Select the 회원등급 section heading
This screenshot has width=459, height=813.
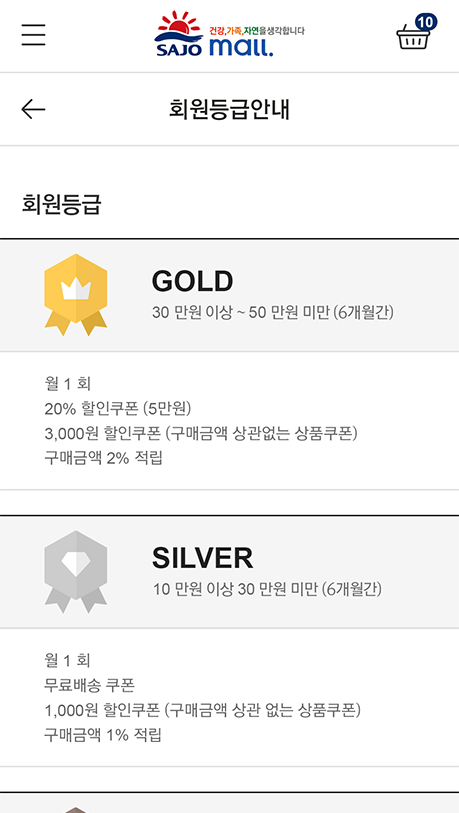[x=61, y=204]
